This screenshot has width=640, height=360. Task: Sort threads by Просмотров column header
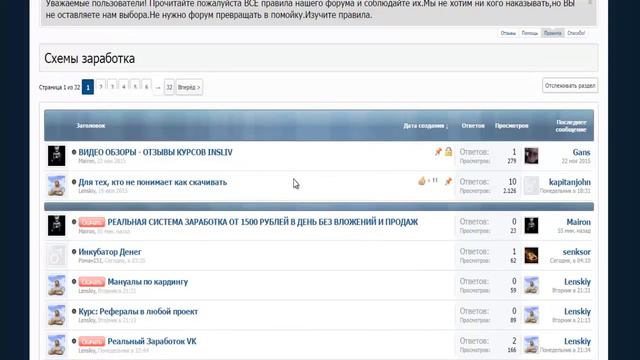511,126
